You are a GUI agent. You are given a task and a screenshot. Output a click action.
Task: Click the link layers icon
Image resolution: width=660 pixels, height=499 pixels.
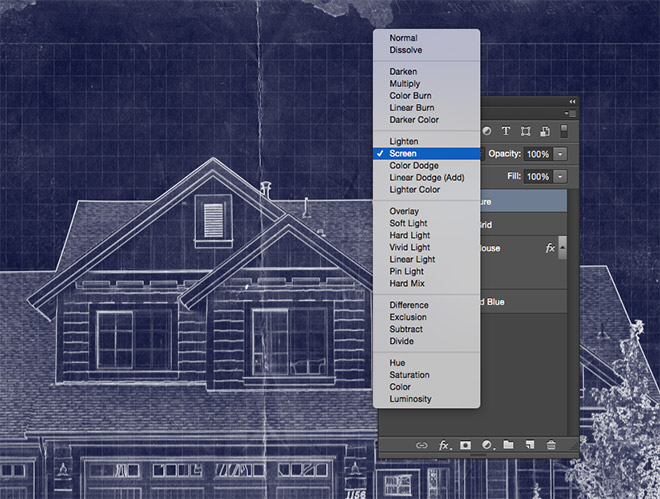pos(419,443)
